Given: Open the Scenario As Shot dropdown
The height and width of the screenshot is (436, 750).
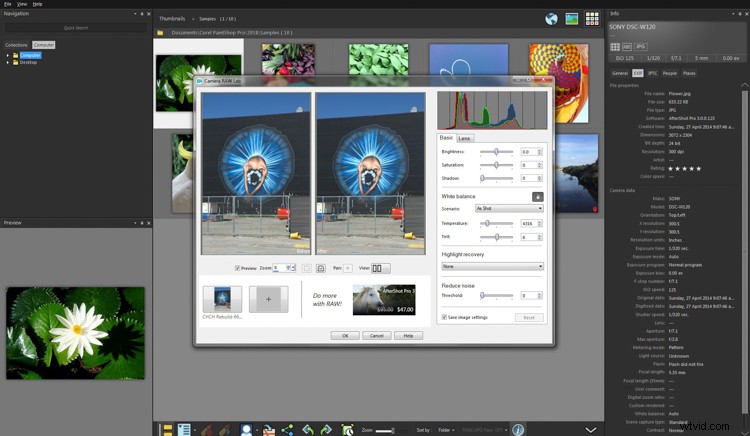Looking at the screenshot, I should click(509, 208).
